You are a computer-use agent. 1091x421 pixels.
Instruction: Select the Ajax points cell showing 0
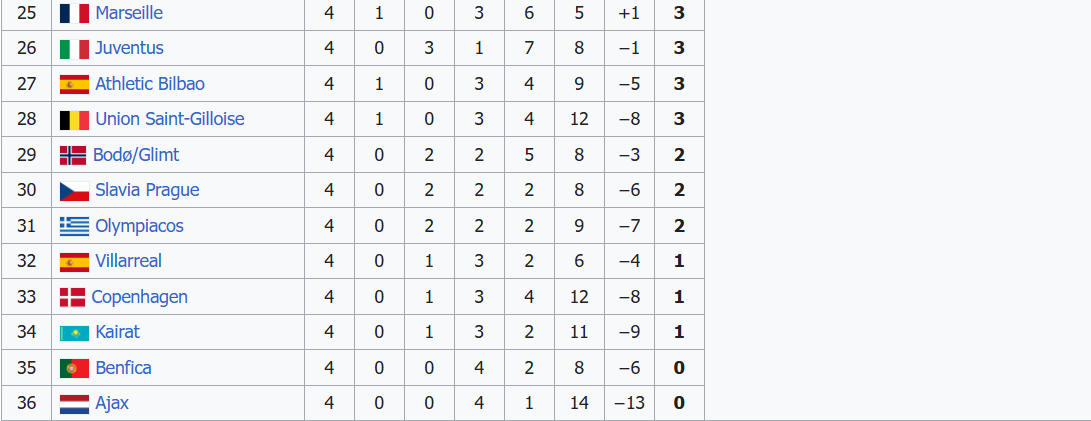[x=679, y=404]
